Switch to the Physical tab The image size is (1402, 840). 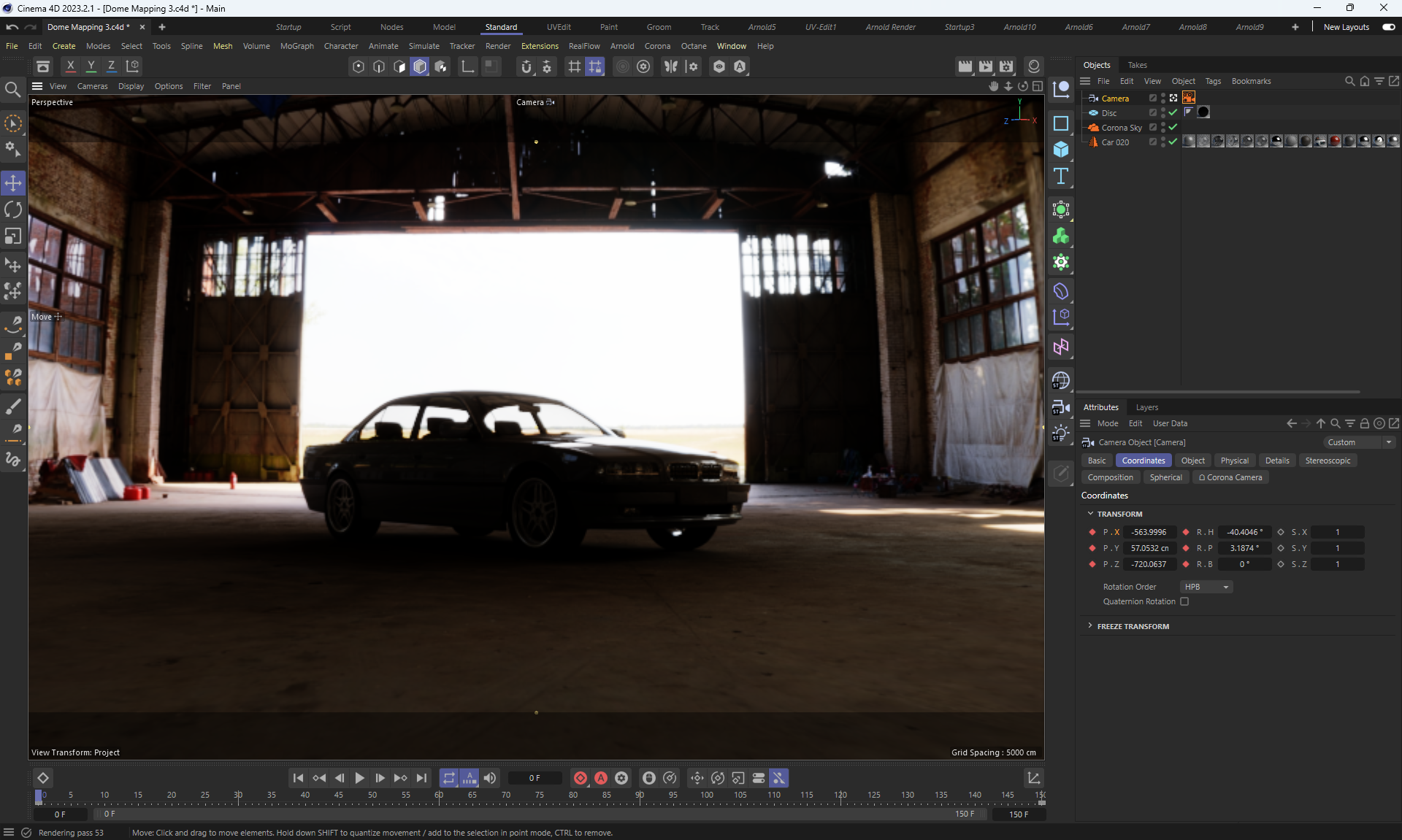(x=1234, y=461)
